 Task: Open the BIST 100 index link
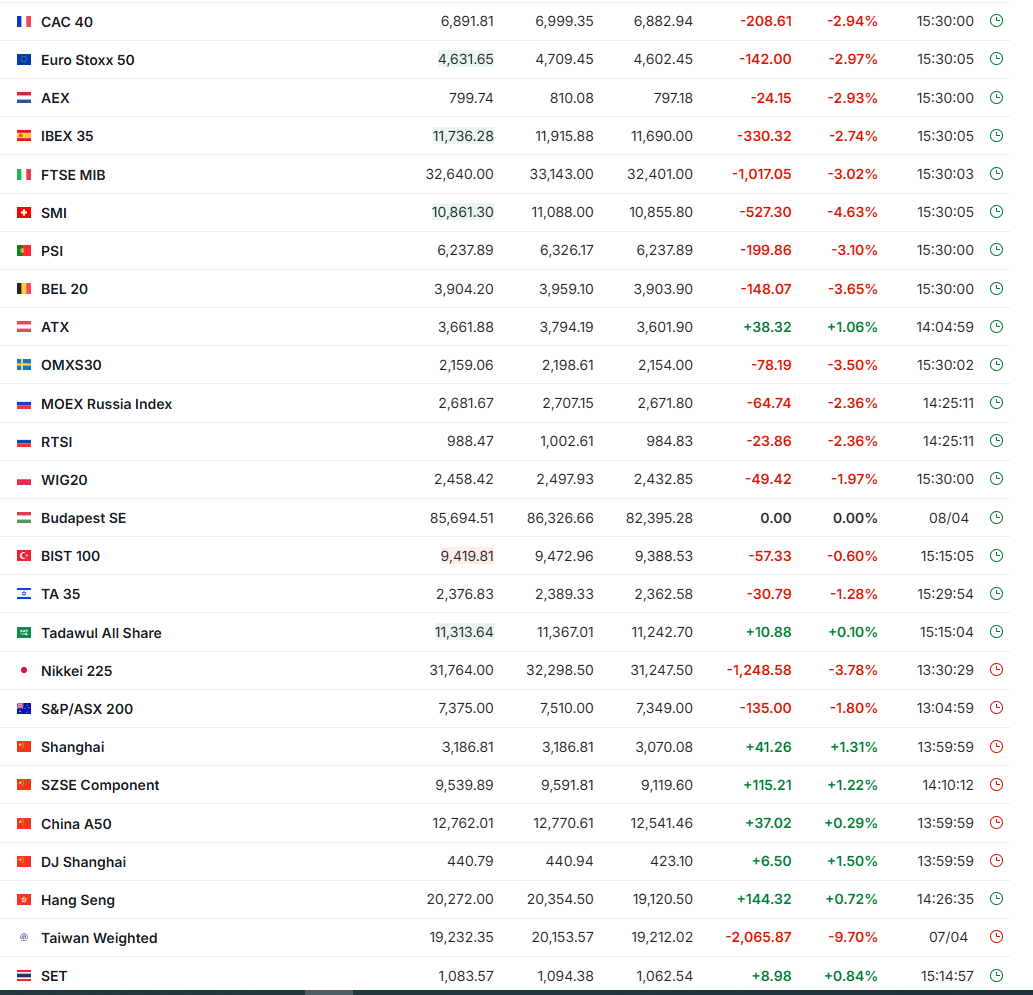tap(70, 556)
